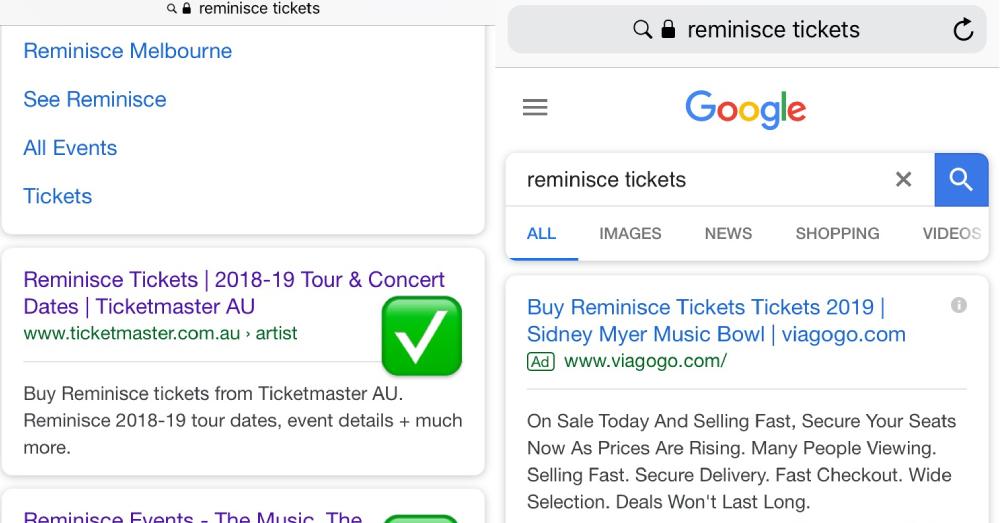This screenshot has height=523, width=1000.
Task: Open the Shopping results tab
Action: tap(837, 233)
